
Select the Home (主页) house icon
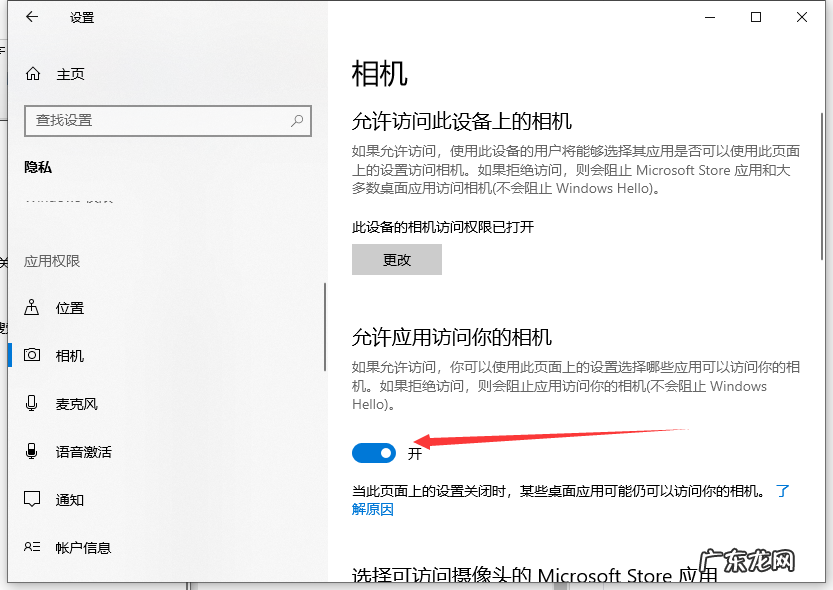click(x=32, y=73)
